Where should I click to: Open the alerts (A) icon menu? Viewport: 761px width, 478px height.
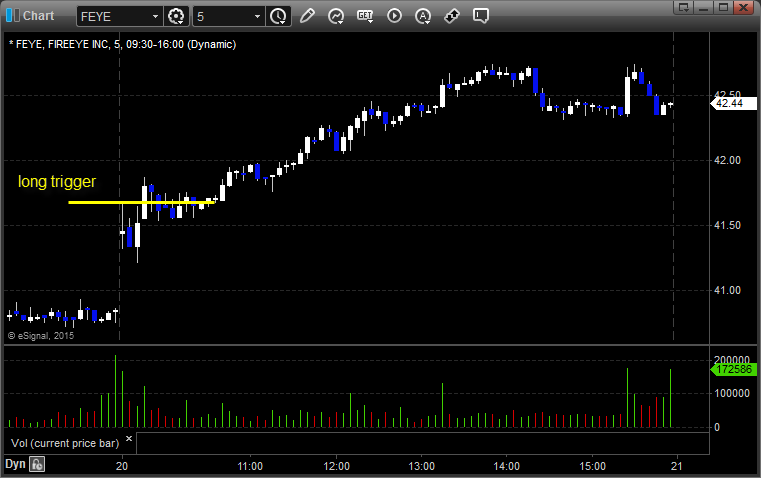click(423, 16)
